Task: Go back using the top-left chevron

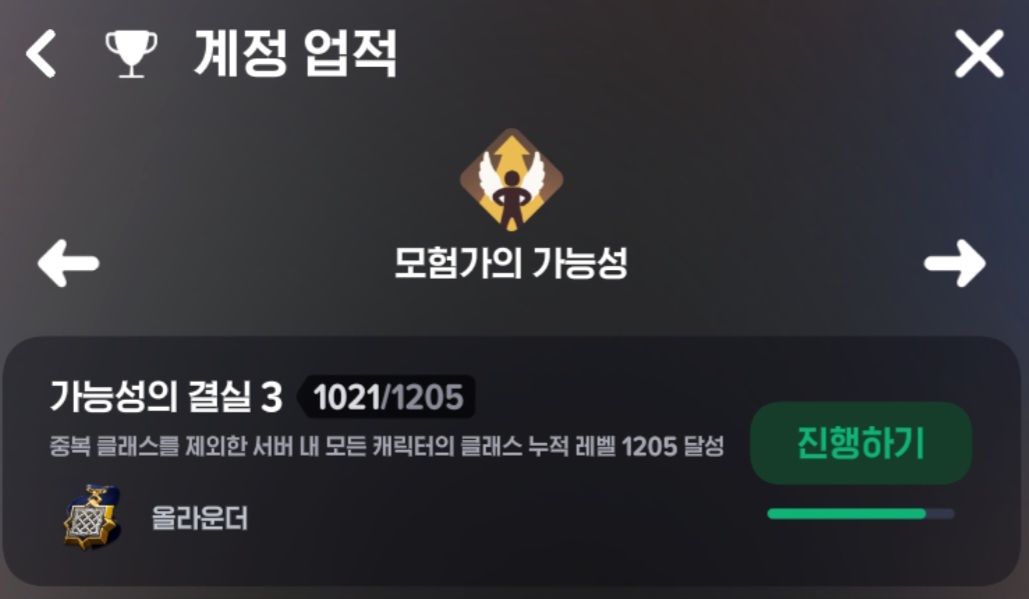Action: pyautogui.click(x=41, y=53)
